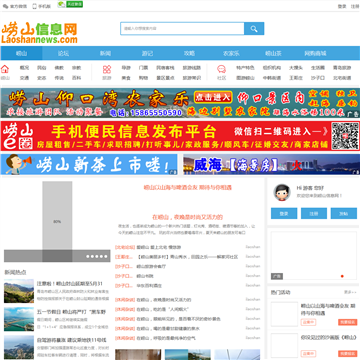Open the 崂山新茶上市 banner

click(x=89, y=164)
